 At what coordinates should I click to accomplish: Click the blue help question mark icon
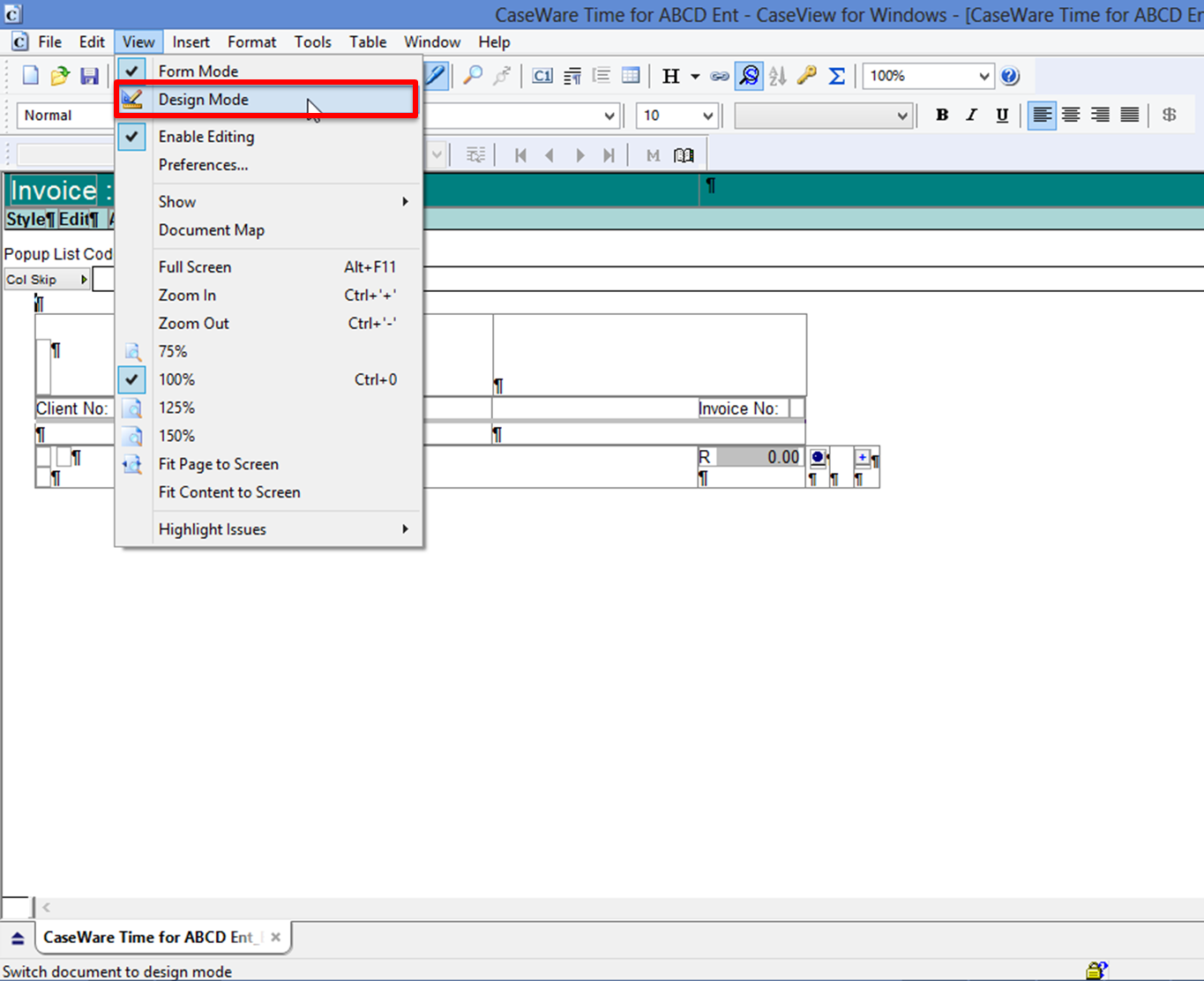click(x=1011, y=77)
